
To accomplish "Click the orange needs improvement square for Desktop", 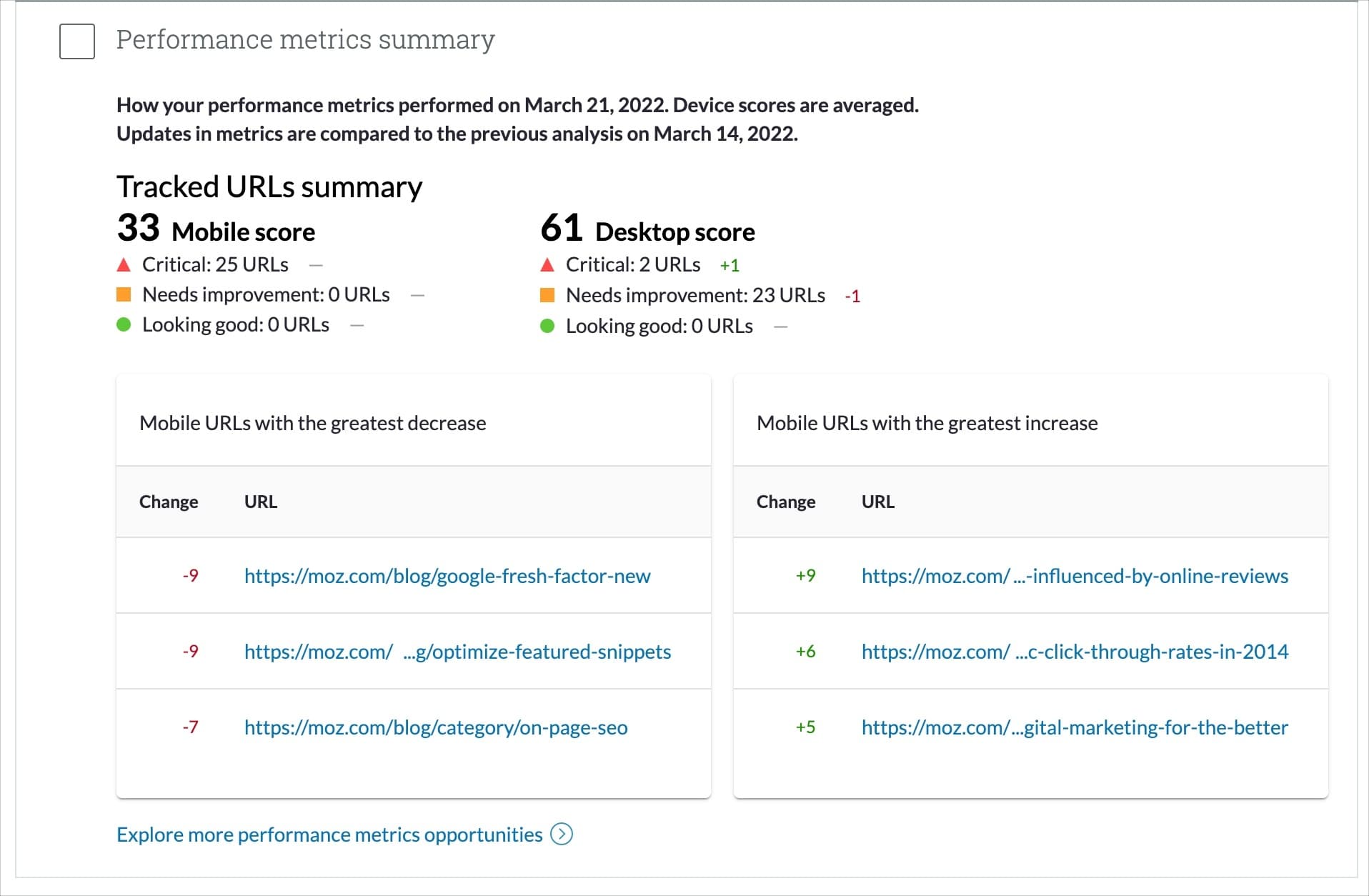I will click(x=547, y=294).
